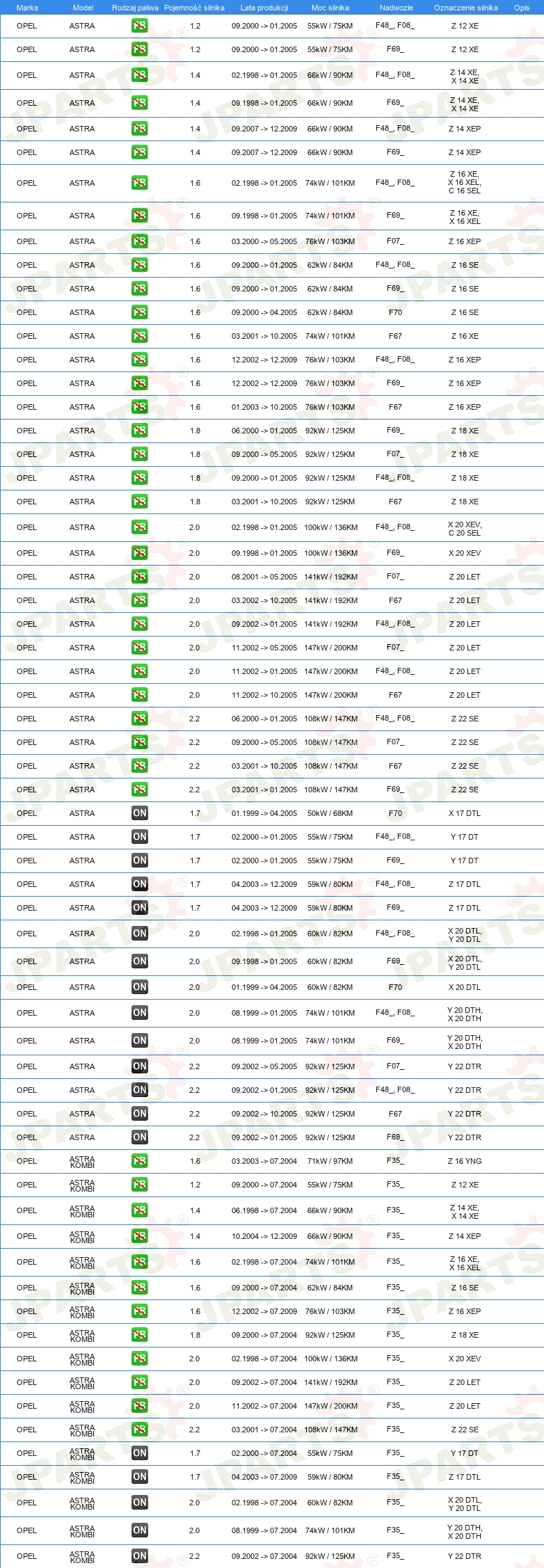Click OPEL in the X 17 DTL row

[26, 813]
